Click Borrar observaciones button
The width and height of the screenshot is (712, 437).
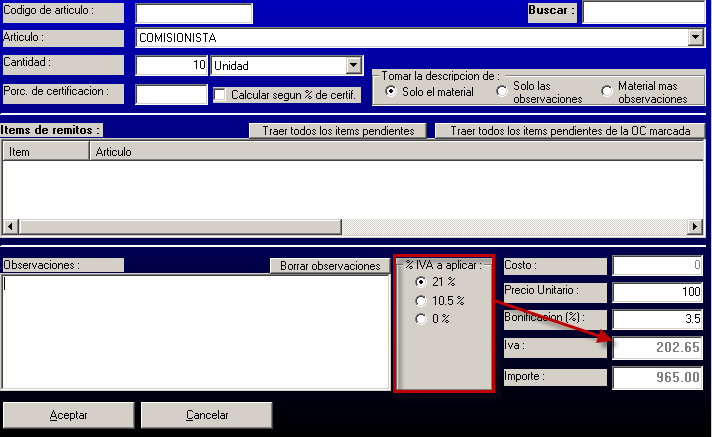(329, 266)
